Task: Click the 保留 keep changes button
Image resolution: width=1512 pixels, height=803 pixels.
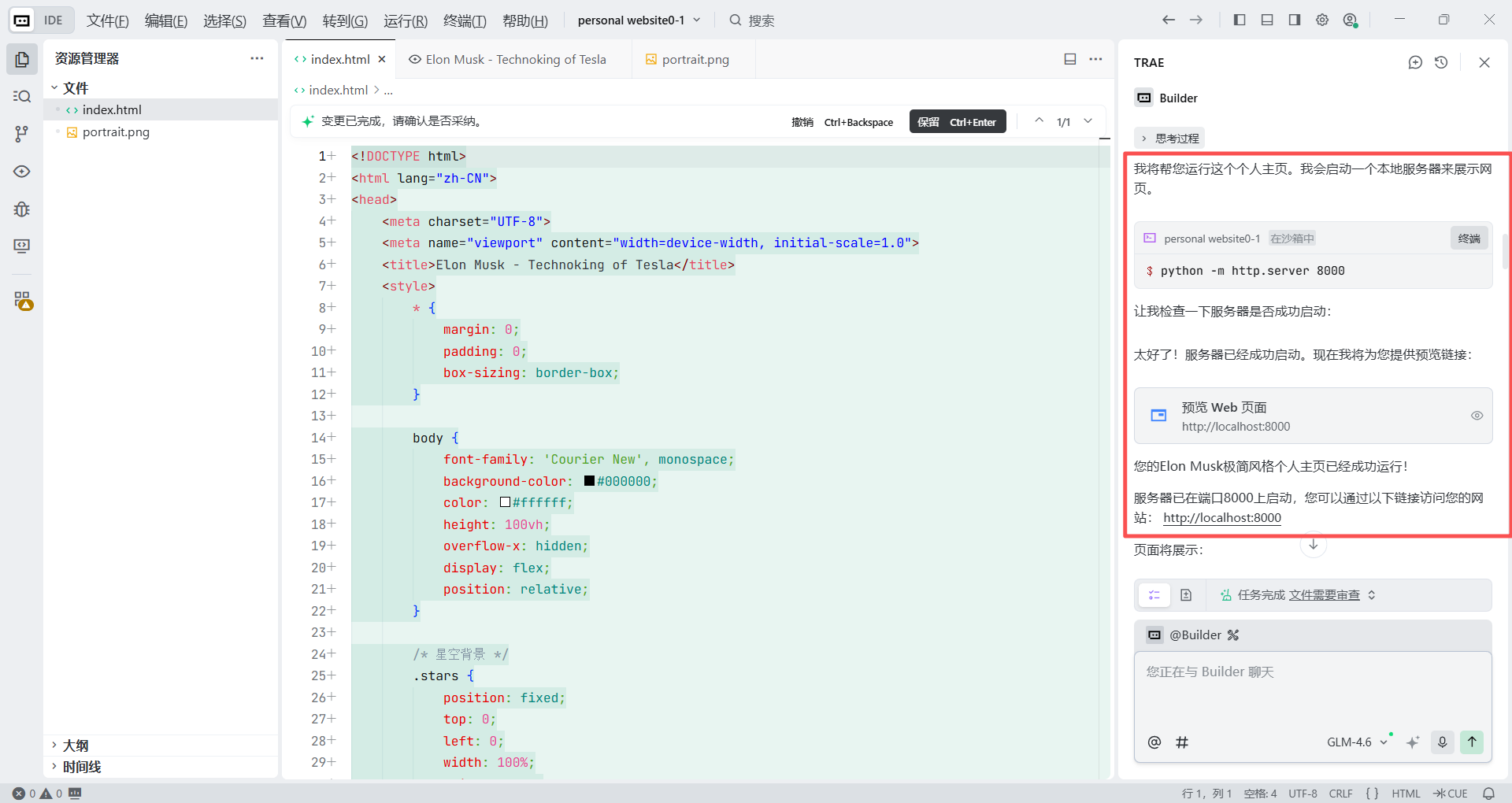Action: (957, 121)
